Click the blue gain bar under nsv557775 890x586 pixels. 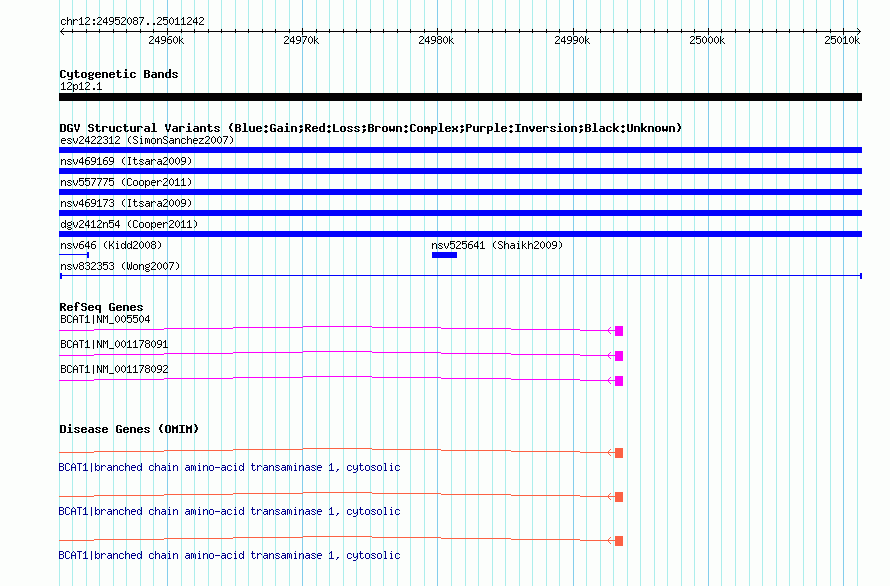(x=460, y=192)
